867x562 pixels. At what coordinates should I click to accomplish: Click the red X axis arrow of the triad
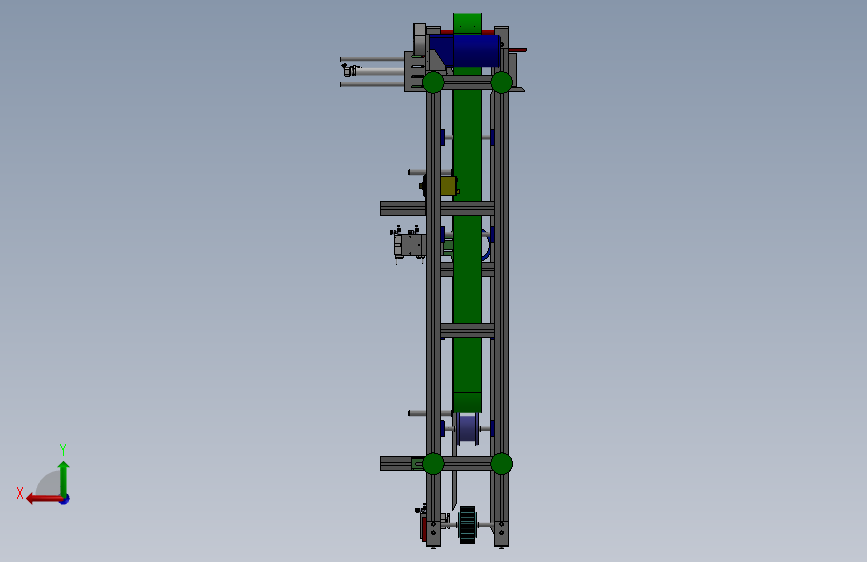tap(43, 499)
